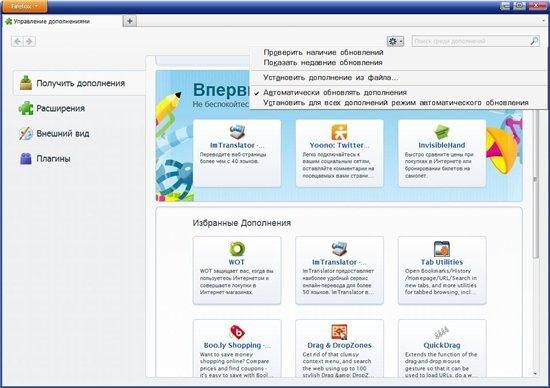Open the WOT title link
Viewport: 550px width, 388px height.
(237, 262)
